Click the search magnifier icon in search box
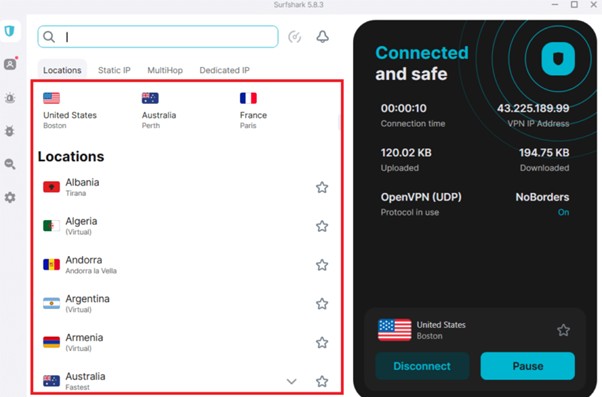Viewport: 602px width, 397px height. (x=49, y=37)
